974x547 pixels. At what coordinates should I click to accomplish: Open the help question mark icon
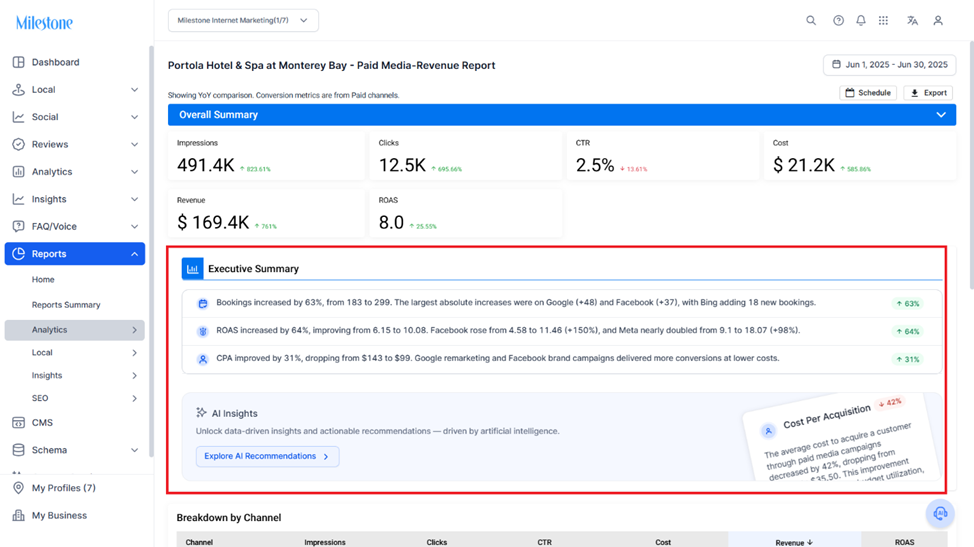838,20
